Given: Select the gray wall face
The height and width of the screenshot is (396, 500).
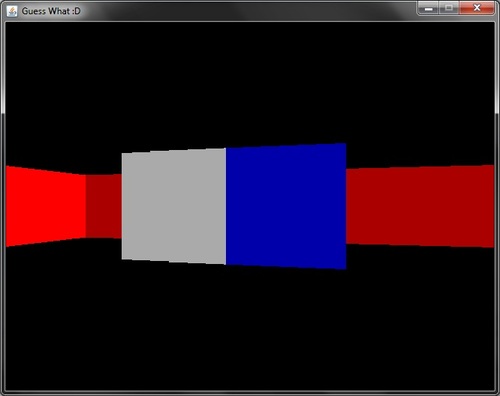Looking at the screenshot, I should pos(174,206).
